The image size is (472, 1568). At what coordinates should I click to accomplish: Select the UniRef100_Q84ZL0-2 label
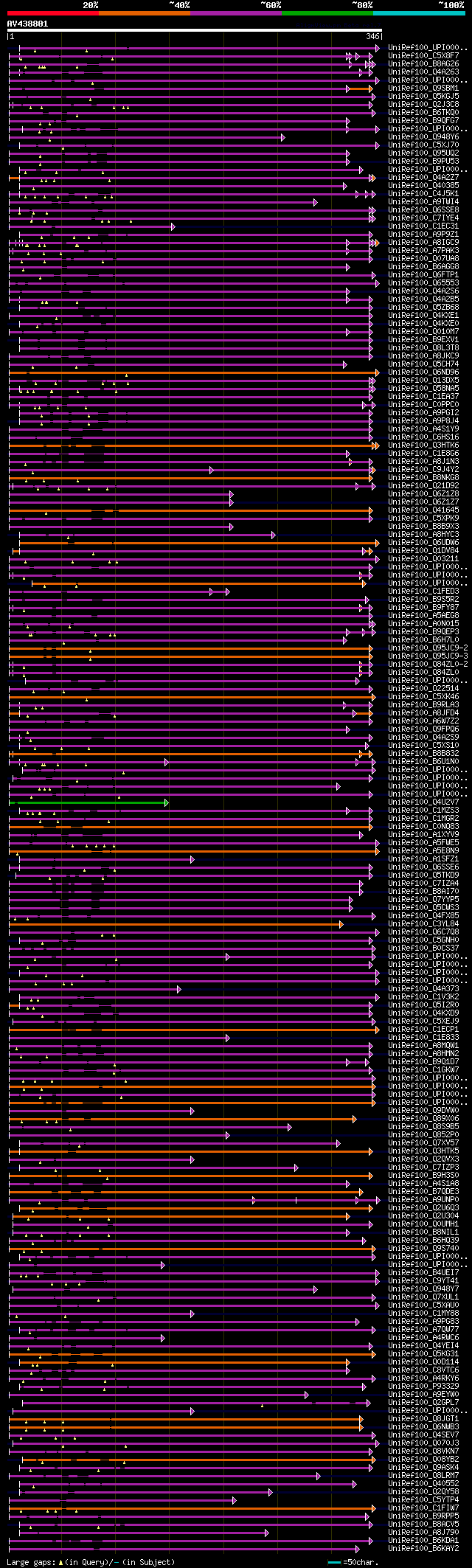coord(428,664)
